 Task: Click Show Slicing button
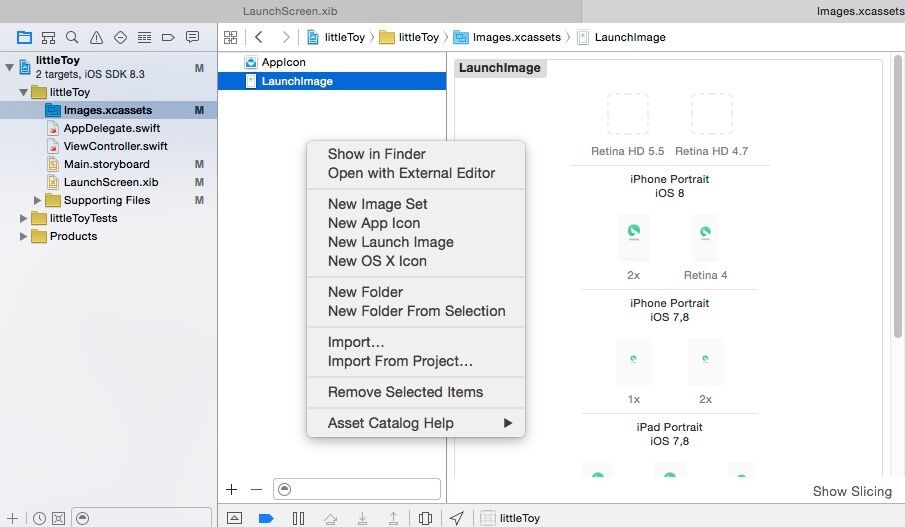852,491
